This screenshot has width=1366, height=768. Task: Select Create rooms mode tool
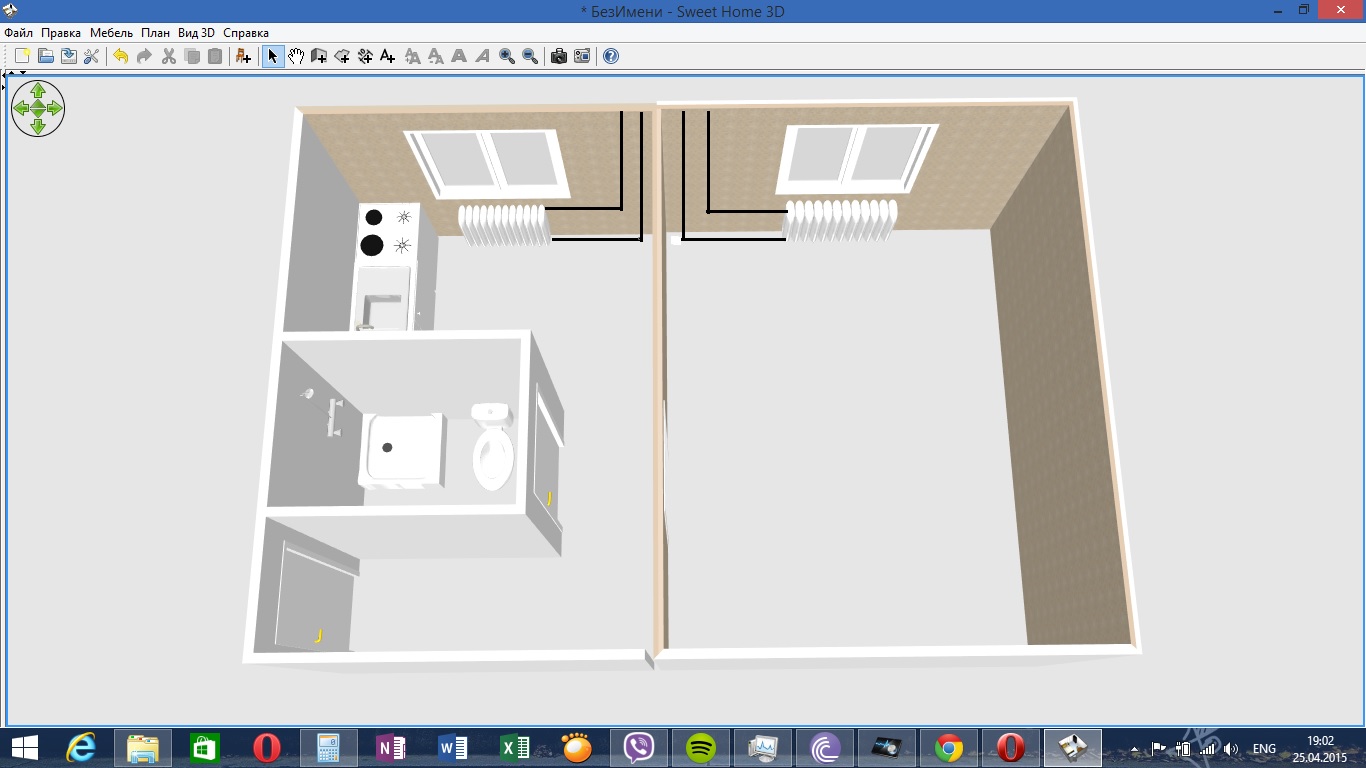point(342,56)
